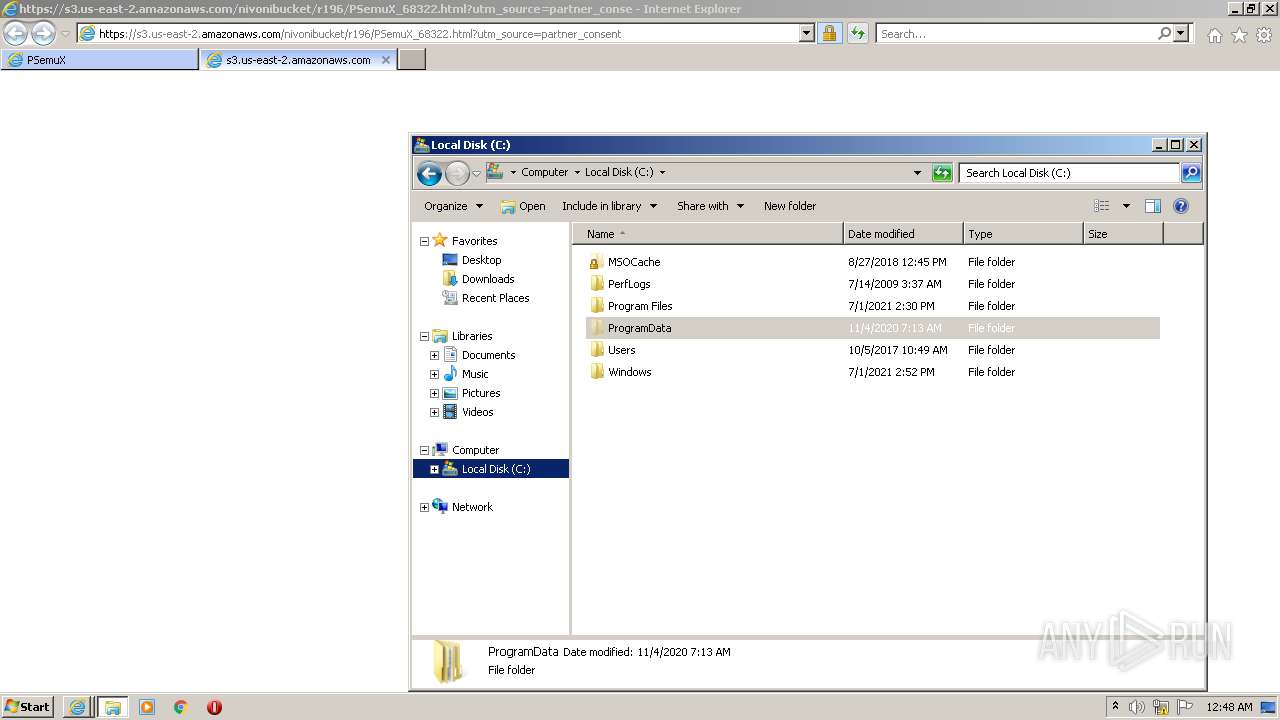The width and height of the screenshot is (1280, 720).
Task: Select the Videos library icon
Action: pos(450,412)
